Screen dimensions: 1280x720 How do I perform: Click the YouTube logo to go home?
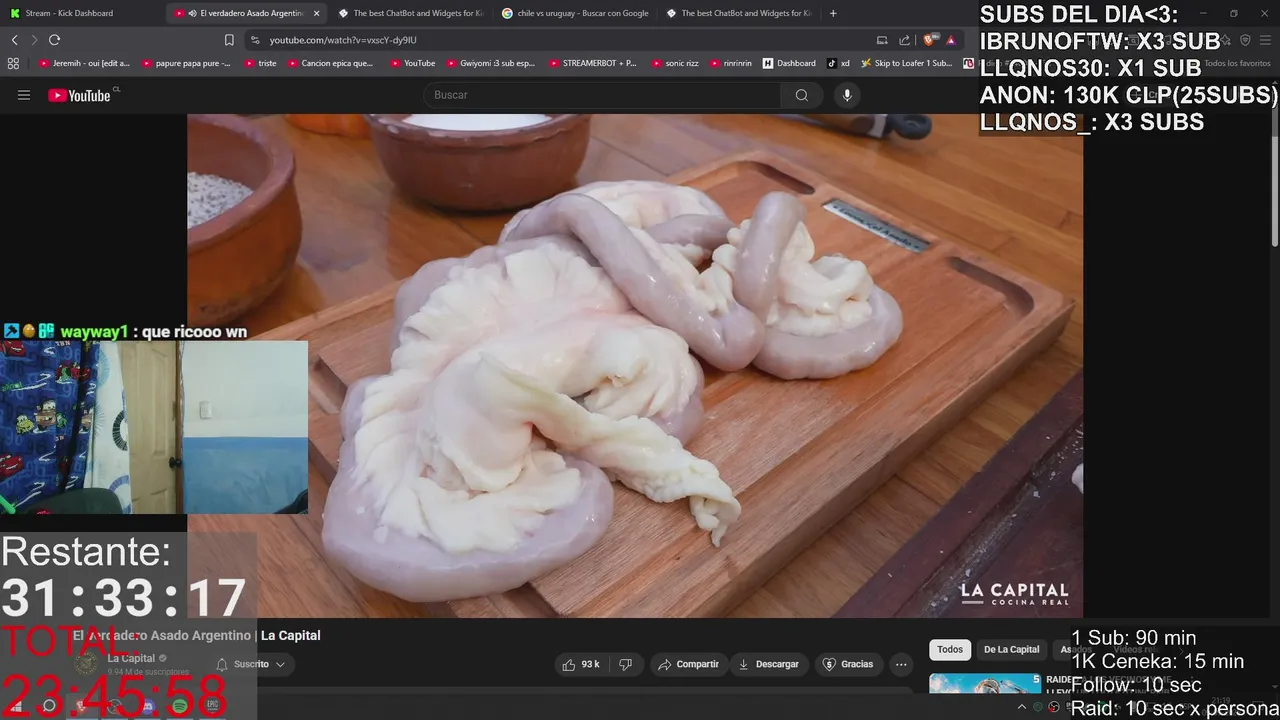click(x=79, y=95)
